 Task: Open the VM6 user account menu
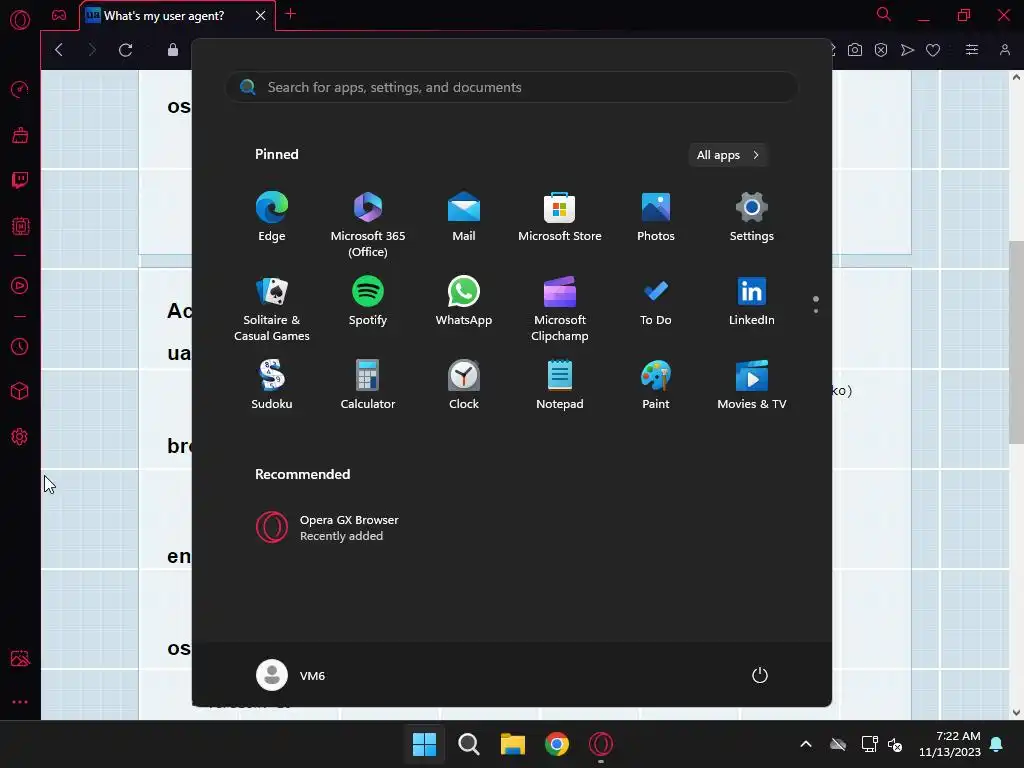click(291, 675)
